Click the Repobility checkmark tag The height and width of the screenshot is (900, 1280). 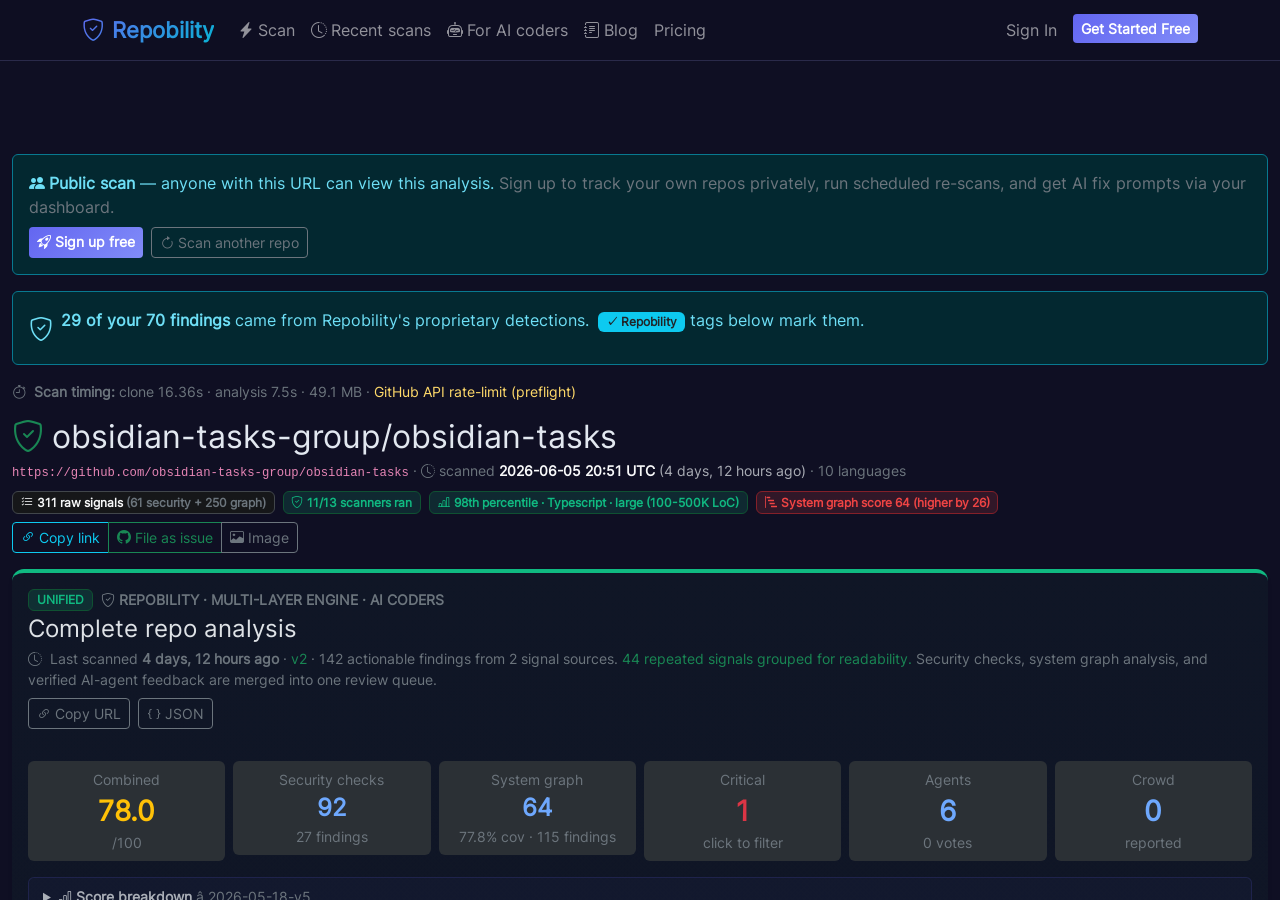pos(641,321)
